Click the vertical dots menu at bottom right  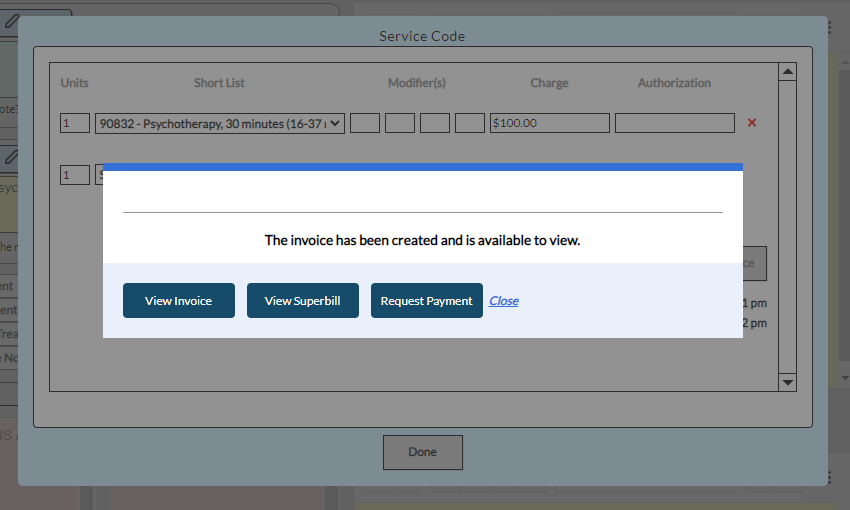point(829,477)
